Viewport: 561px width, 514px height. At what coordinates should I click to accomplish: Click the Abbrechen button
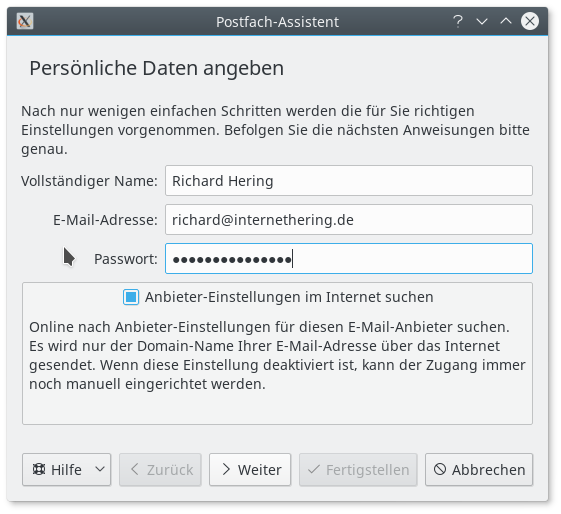pos(479,470)
